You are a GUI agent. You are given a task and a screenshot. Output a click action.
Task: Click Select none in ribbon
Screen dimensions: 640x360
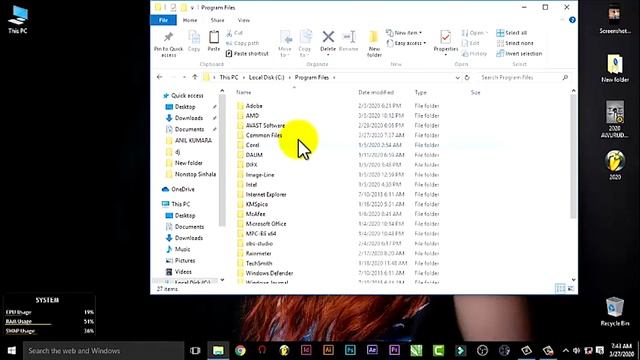[515, 43]
